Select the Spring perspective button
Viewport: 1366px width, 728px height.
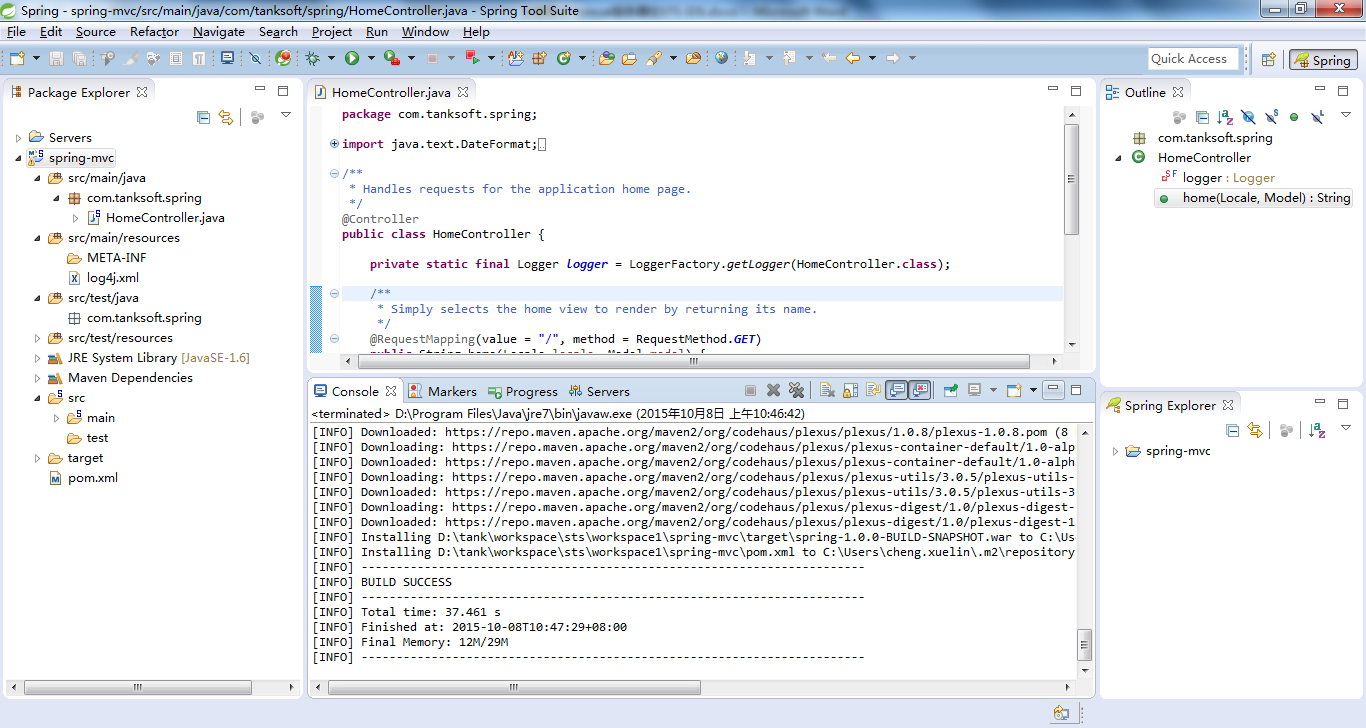point(1323,60)
